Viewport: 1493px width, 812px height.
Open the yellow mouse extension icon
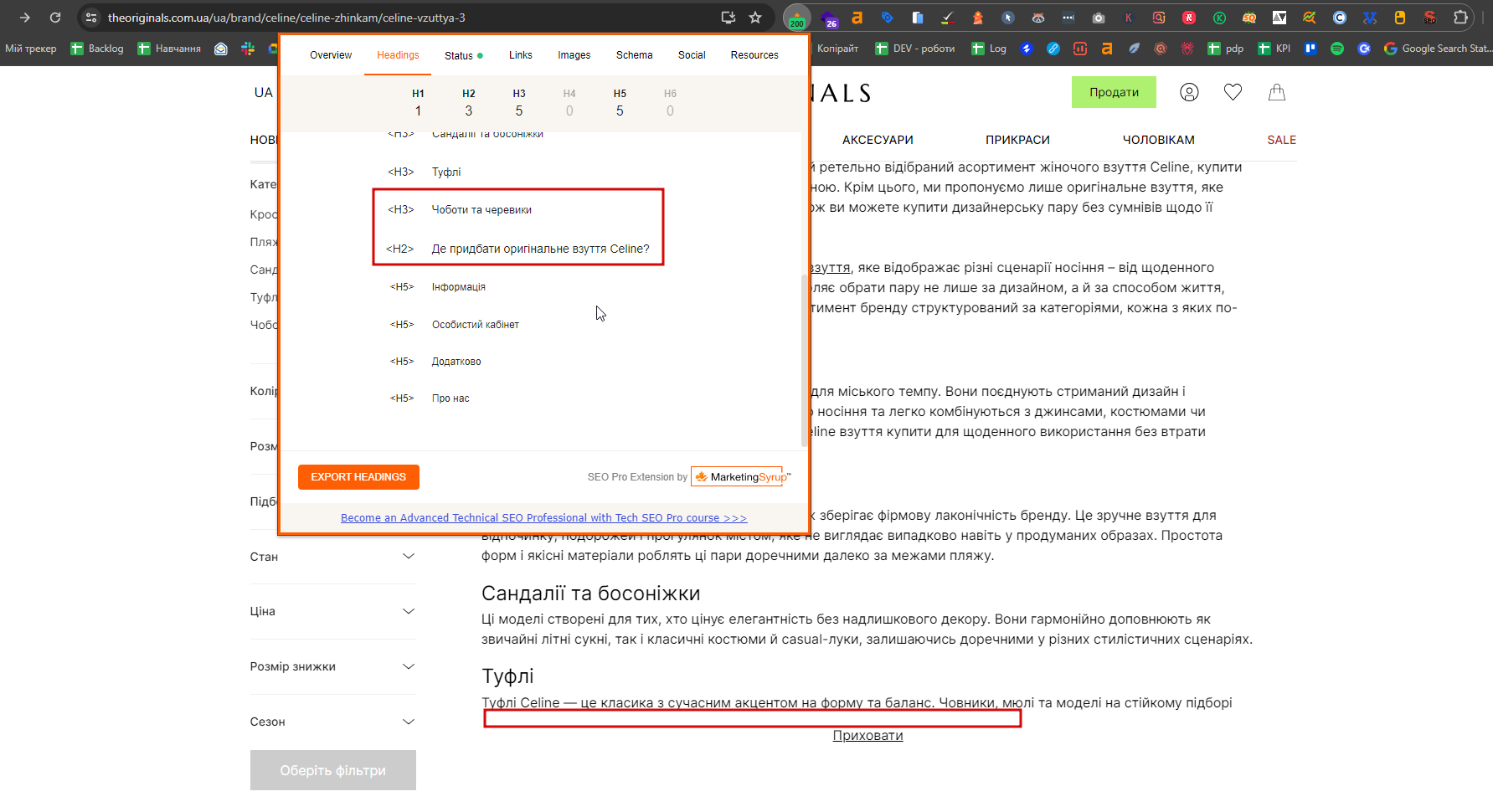(1399, 18)
